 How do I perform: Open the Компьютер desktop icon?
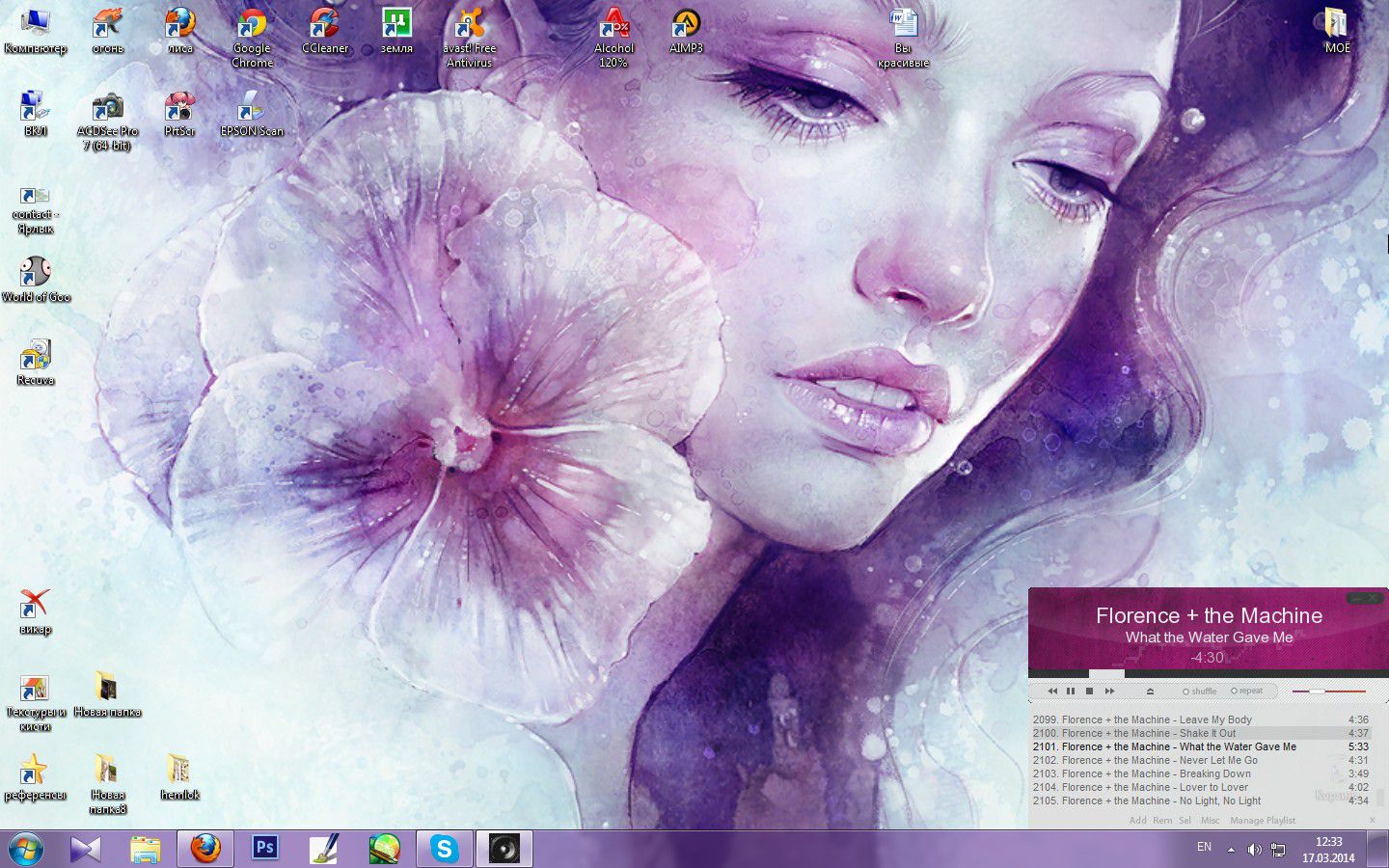point(36,32)
